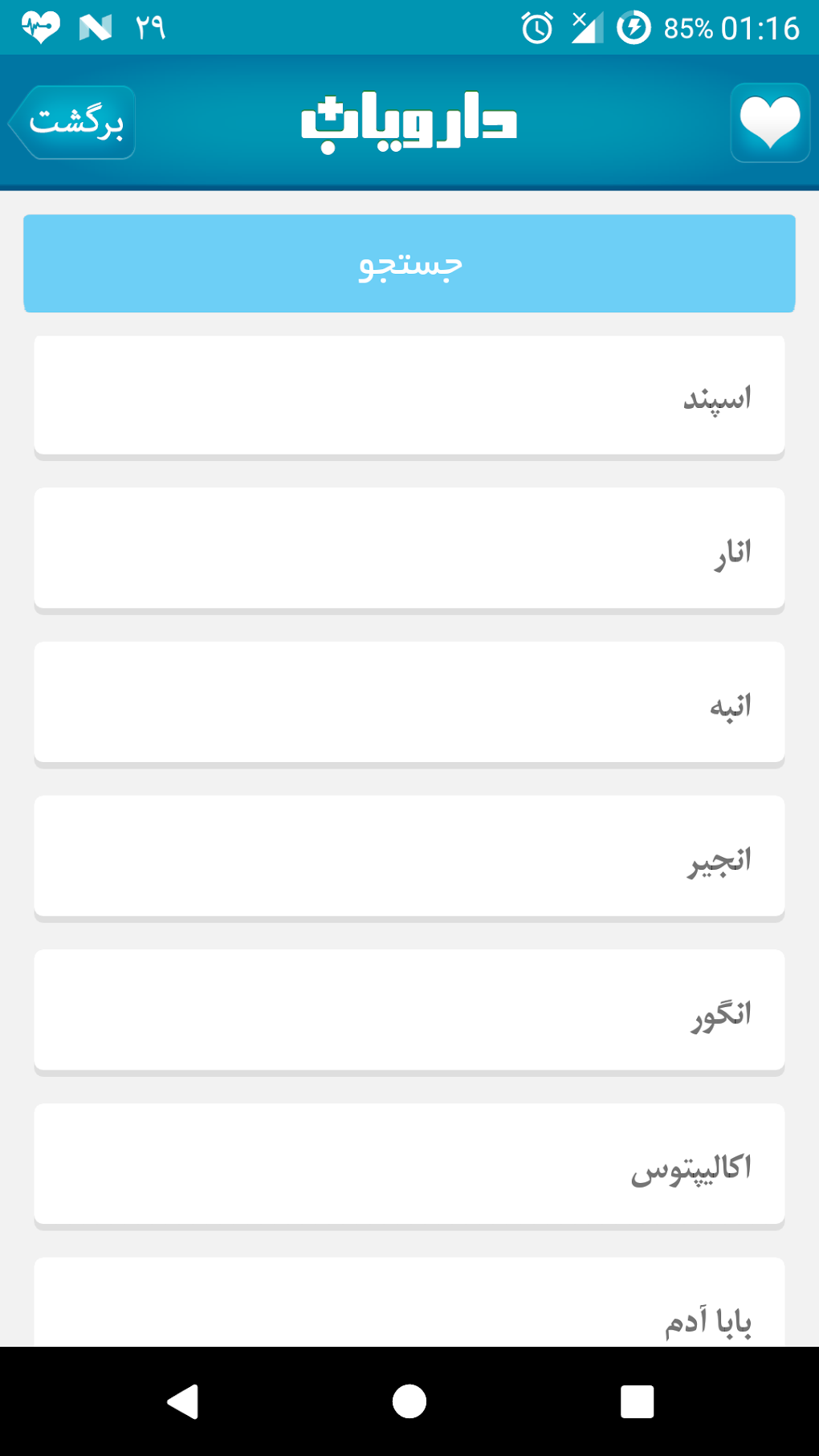Open the بابا آدم list item
This screenshot has width=819, height=1456.
point(409,1305)
